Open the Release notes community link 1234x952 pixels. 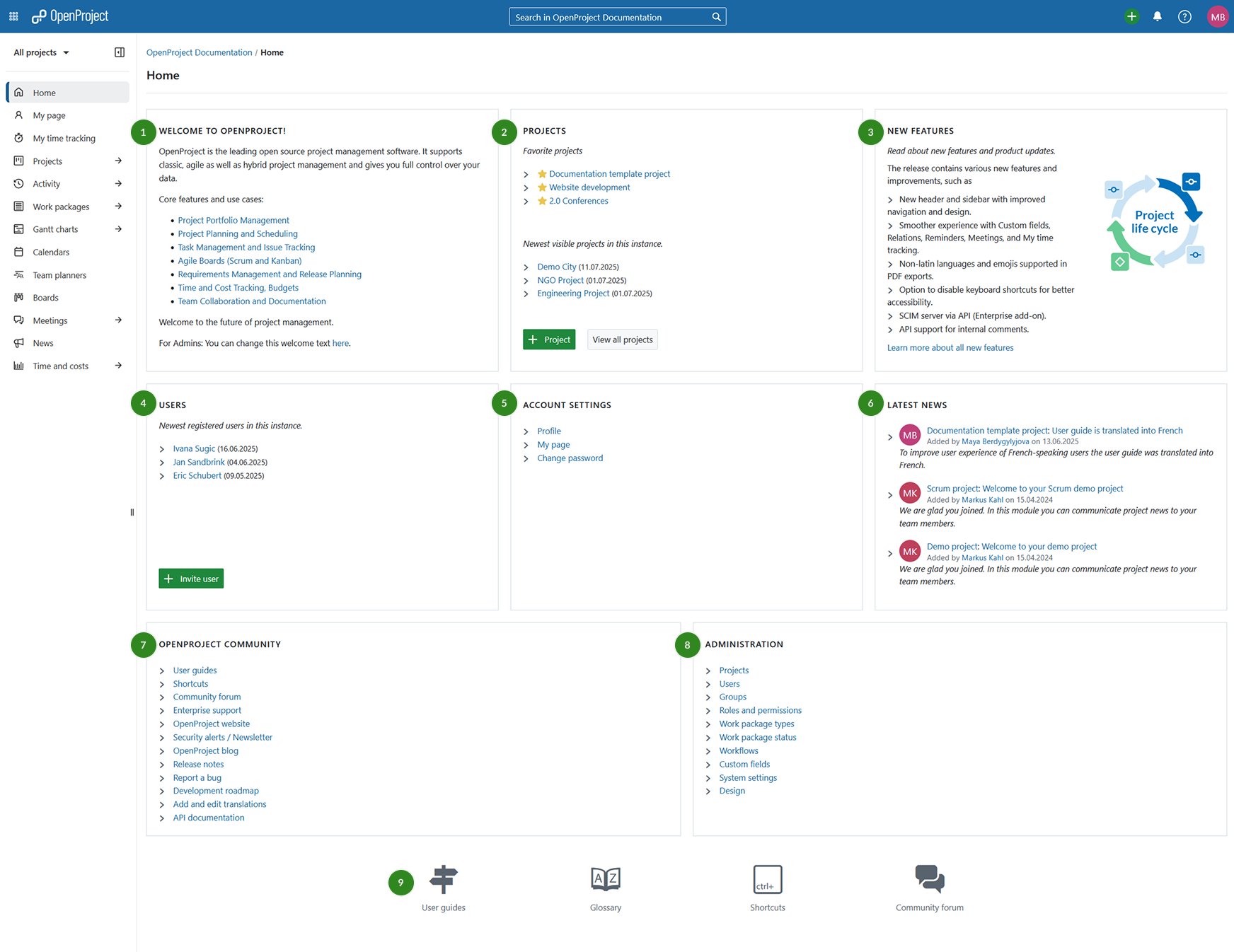click(x=198, y=764)
